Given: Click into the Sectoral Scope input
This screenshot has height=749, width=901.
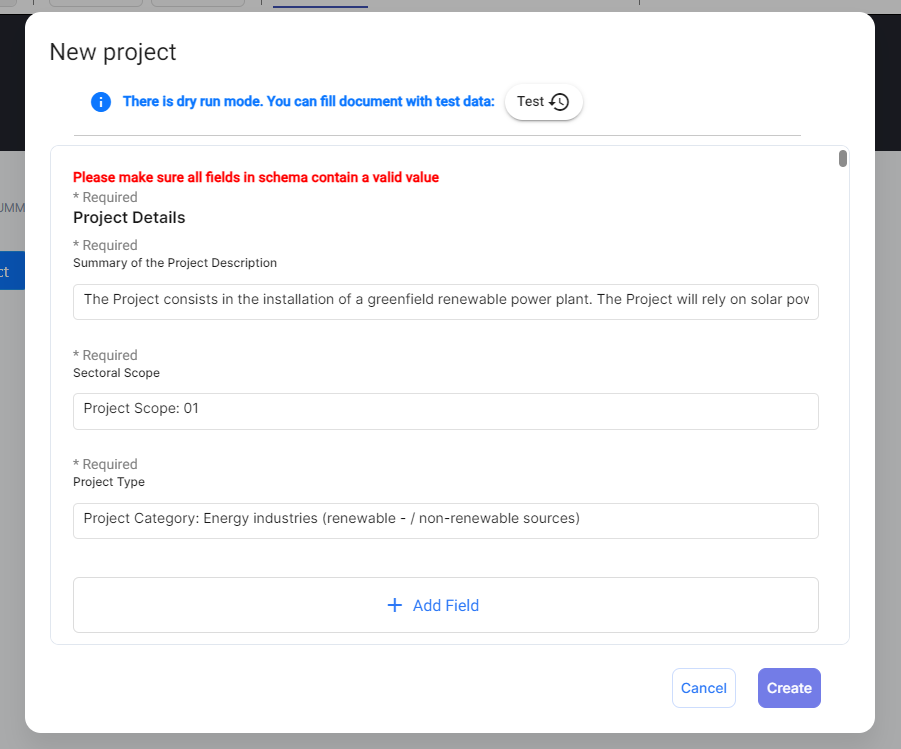Looking at the screenshot, I should point(445,410).
